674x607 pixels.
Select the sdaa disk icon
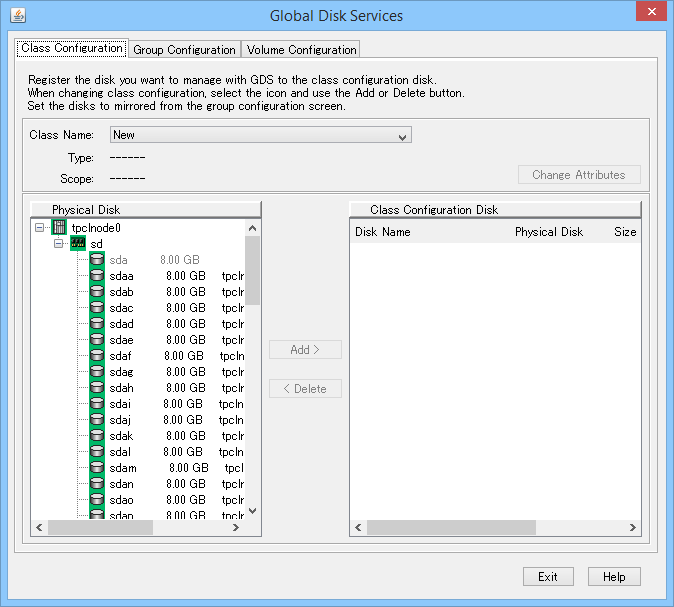coord(97,275)
